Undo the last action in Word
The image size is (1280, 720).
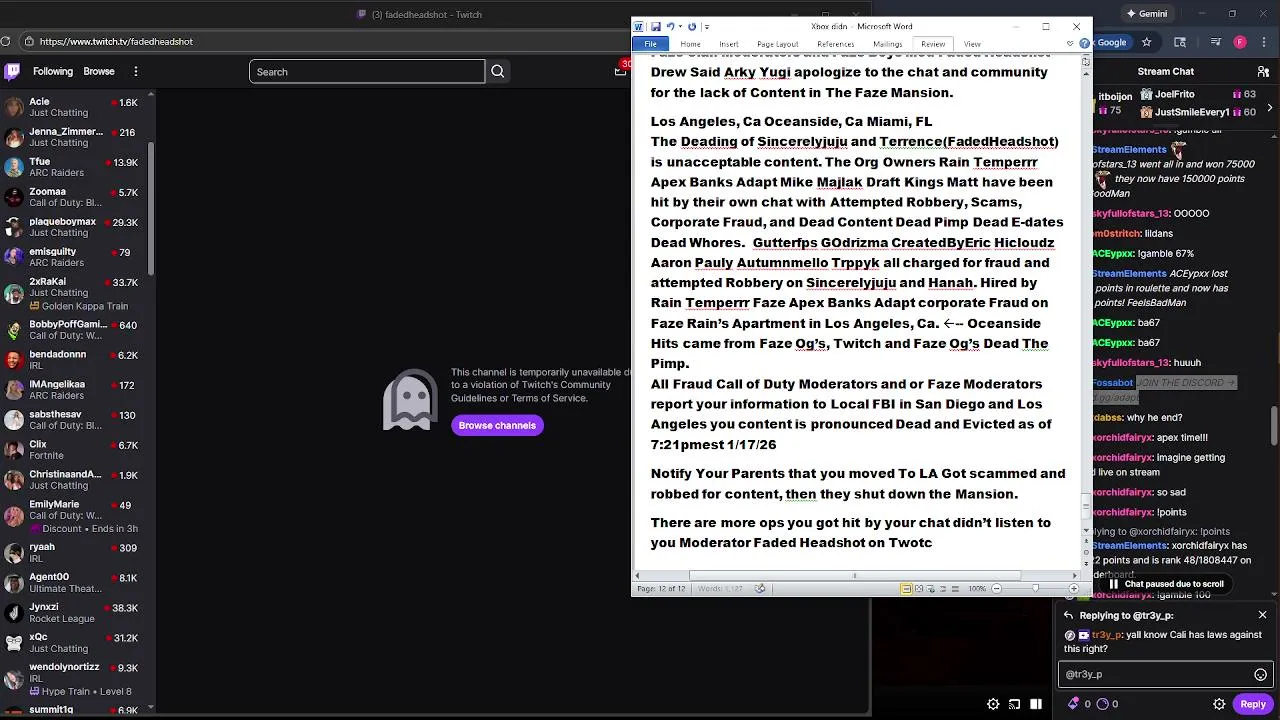pyautogui.click(x=670, y=27)
